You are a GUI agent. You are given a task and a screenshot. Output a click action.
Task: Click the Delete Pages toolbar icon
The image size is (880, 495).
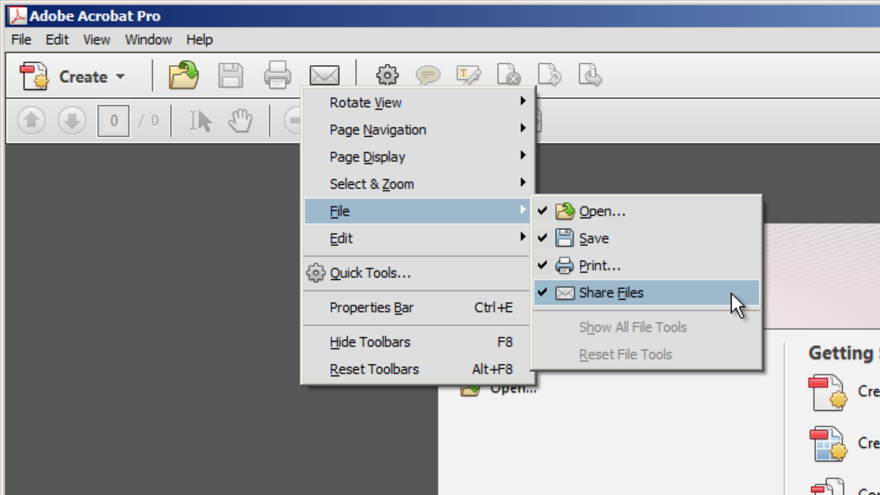pyautogui.click(x=508, y=75)
